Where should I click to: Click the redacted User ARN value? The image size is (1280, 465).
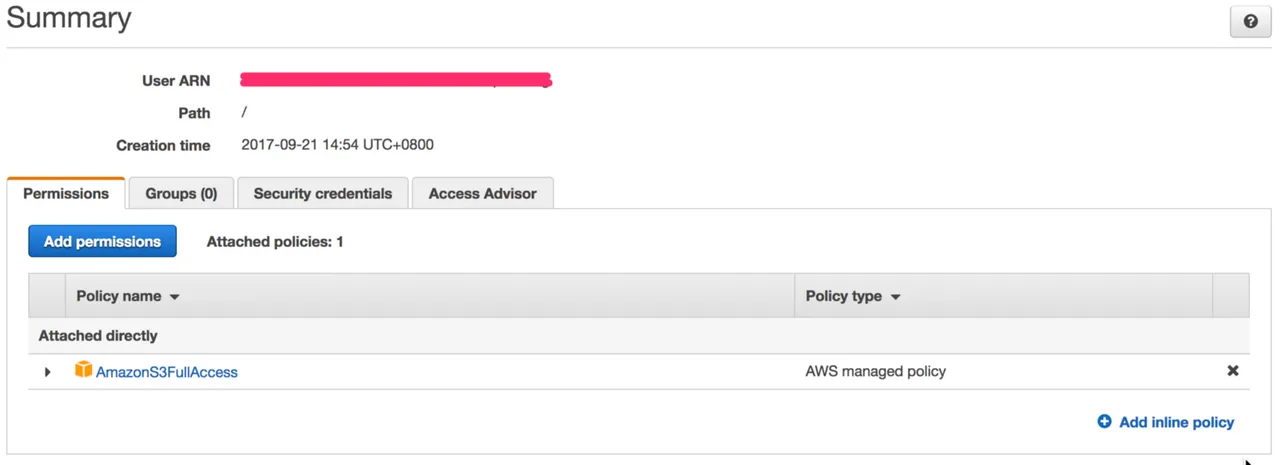[397, 80]
